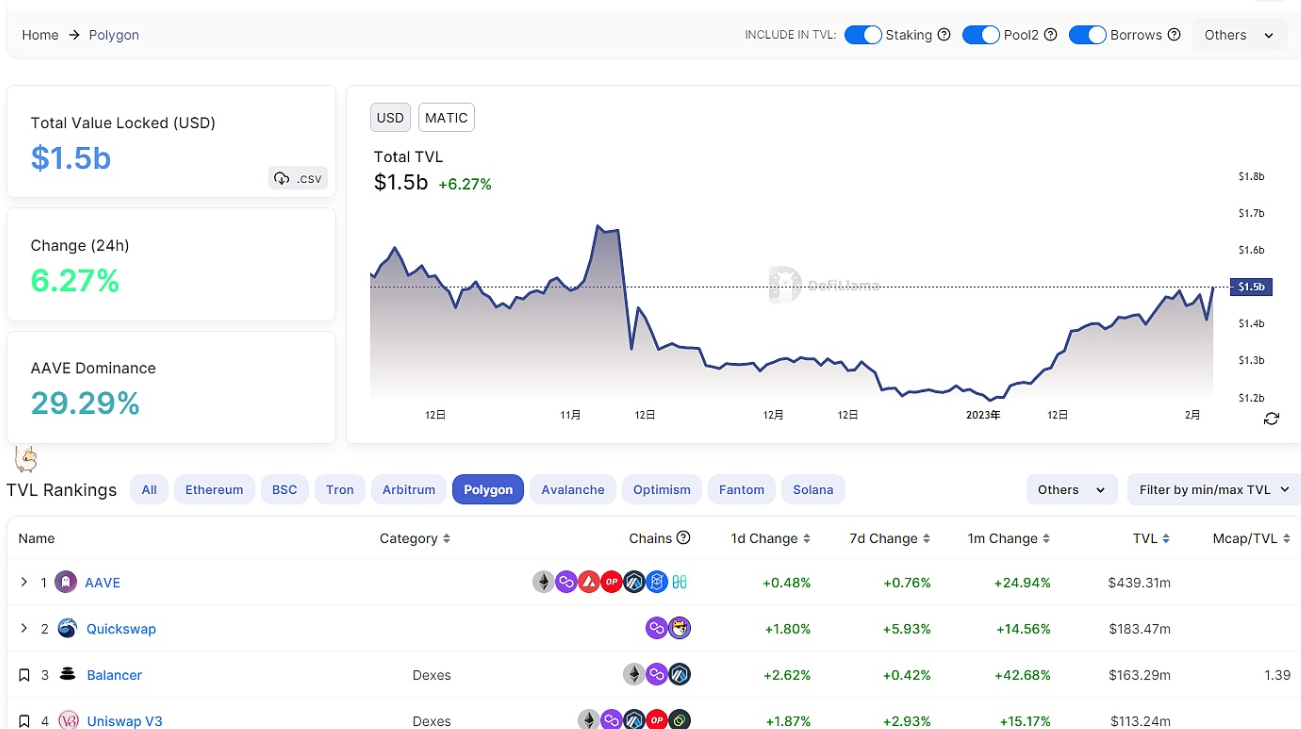This screenshot has width=1301, height=729.
Task: Download the TVL data as .csv
Action: pos(298,178)
